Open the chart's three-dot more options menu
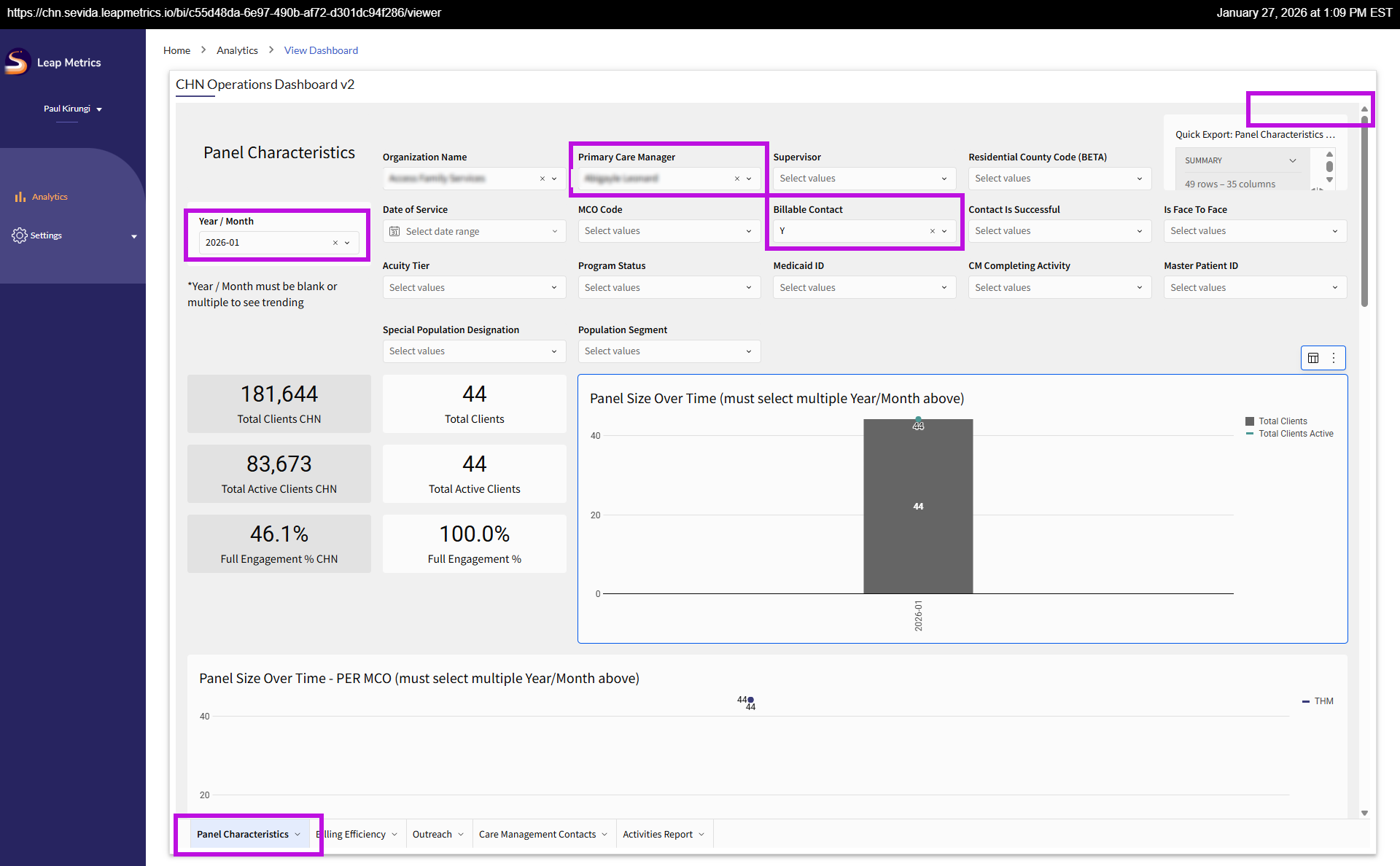Image resolution: width=1400 pixels, height=866 pixels. tap(1334, 358)
